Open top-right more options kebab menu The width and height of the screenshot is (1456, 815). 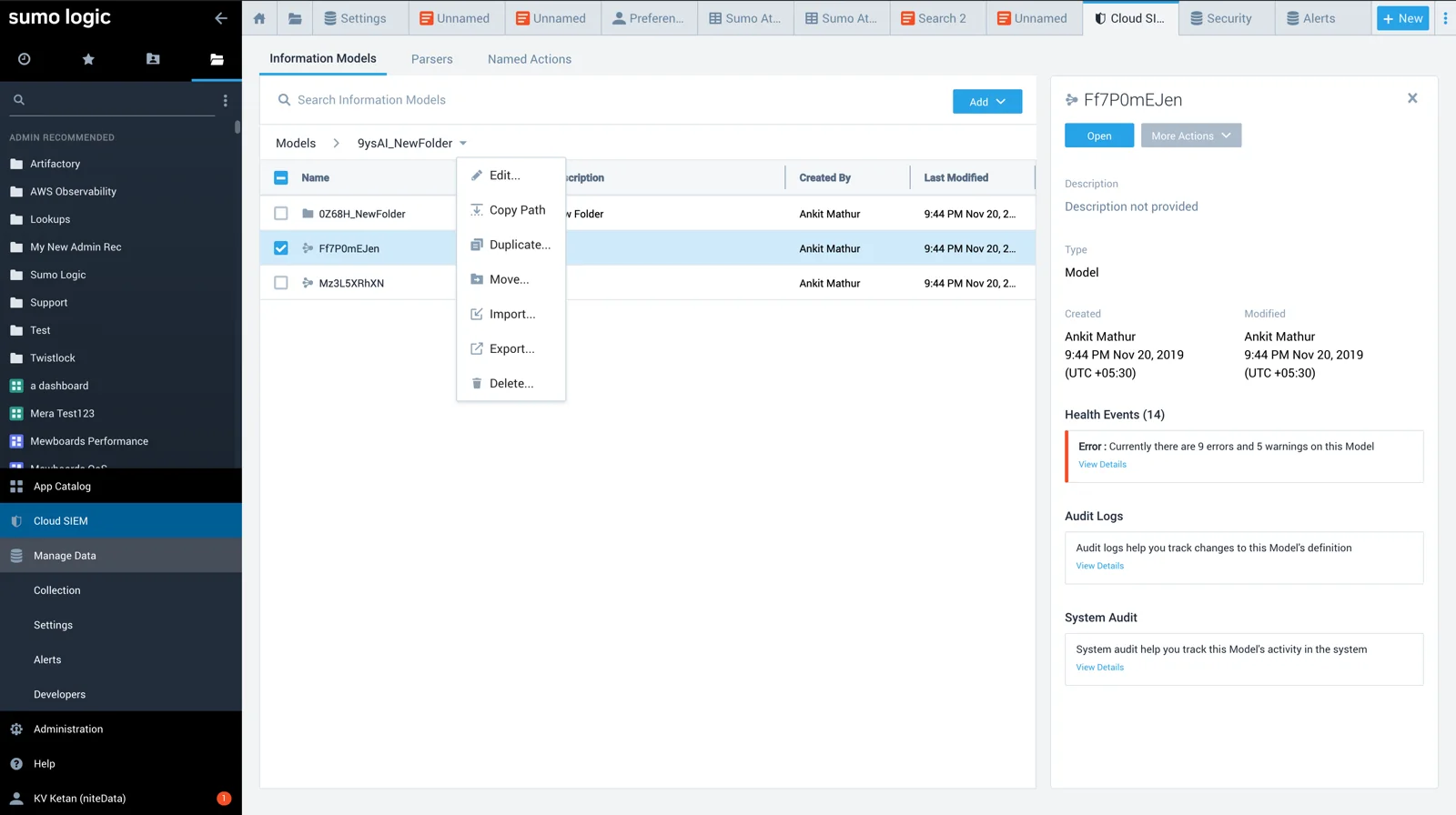(x=1445, y=18)
